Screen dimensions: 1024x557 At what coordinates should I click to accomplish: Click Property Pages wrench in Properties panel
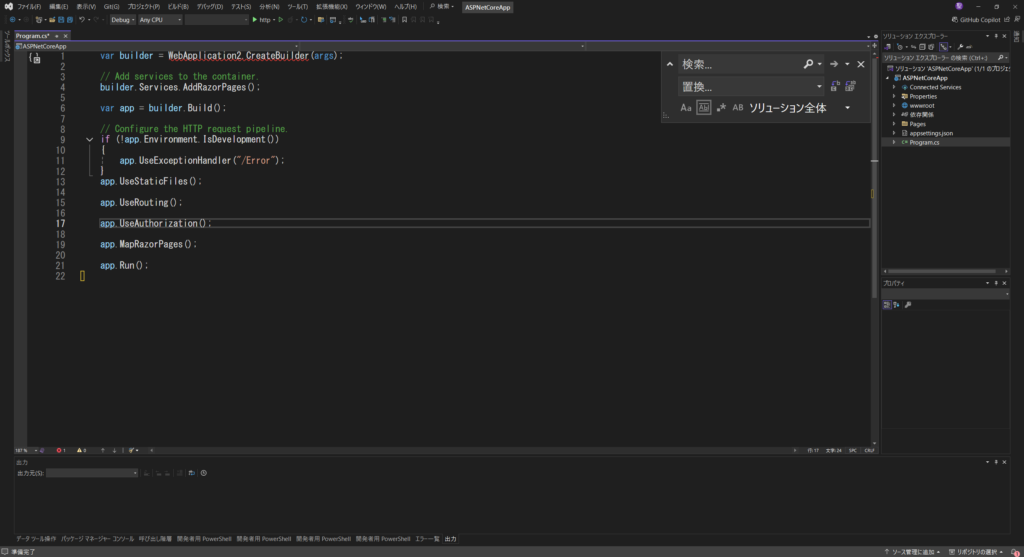(908, 305)
